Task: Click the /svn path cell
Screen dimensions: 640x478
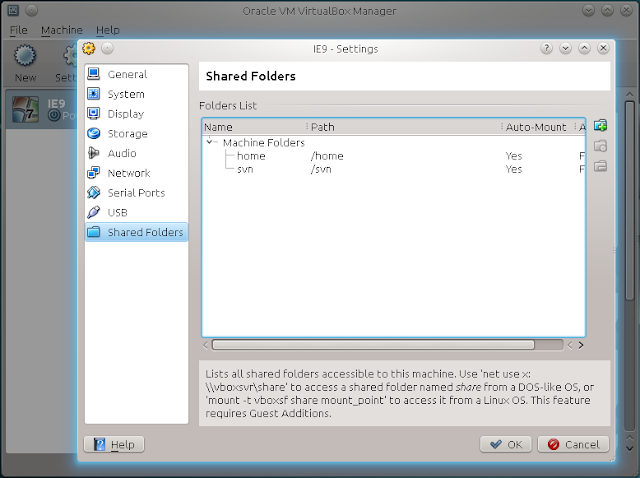Action: click(321, 169)
